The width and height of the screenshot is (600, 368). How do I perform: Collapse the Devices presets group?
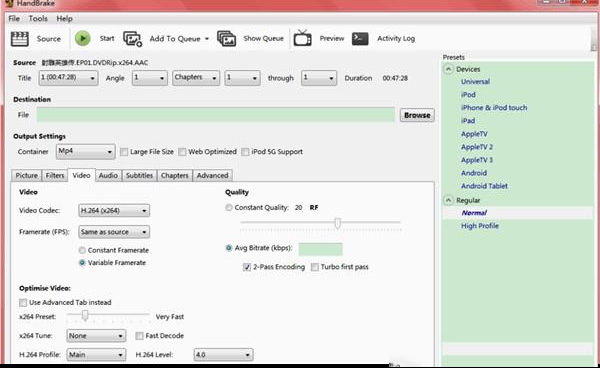click(448, 69)
